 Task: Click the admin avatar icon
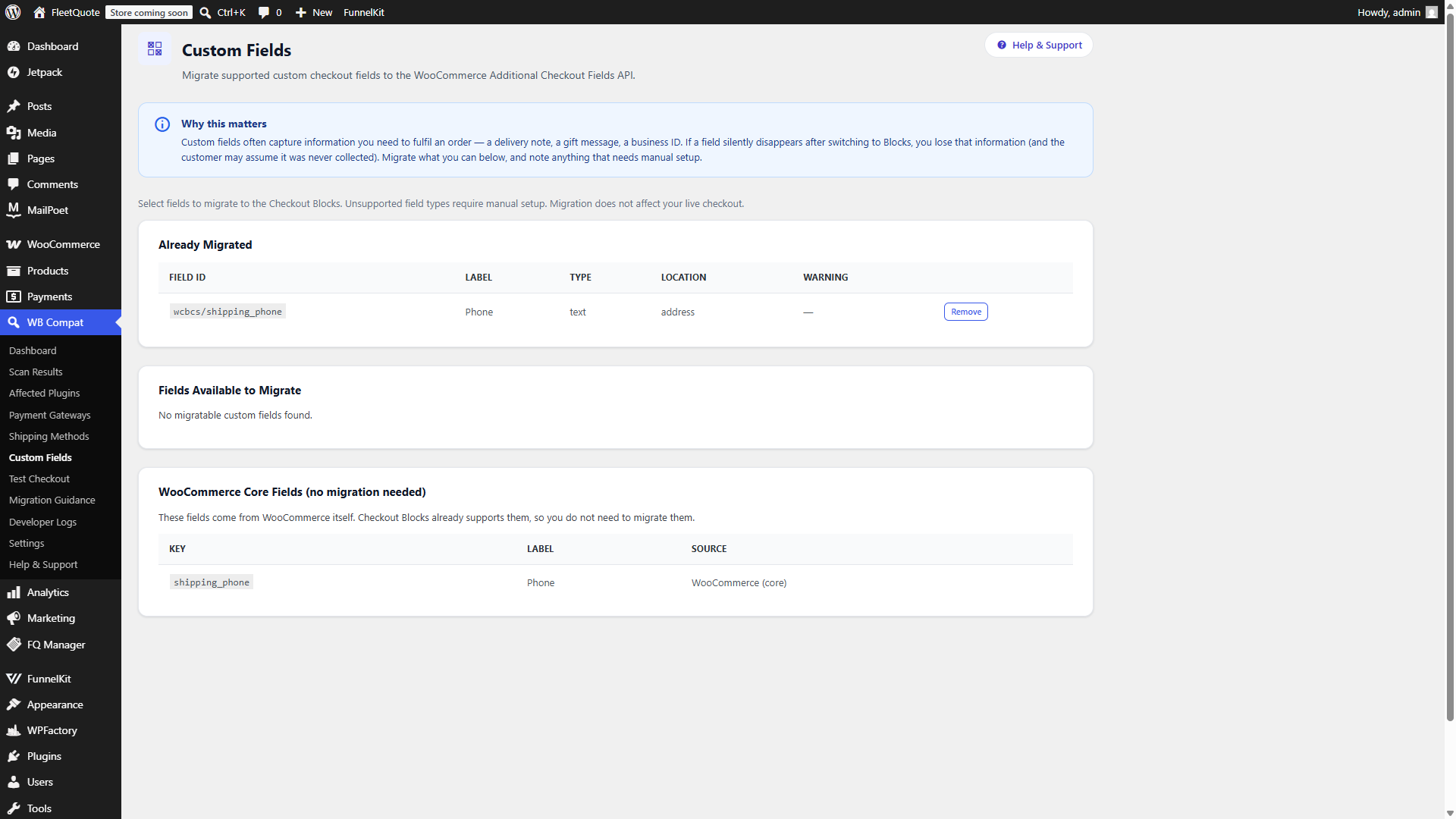1431,12
